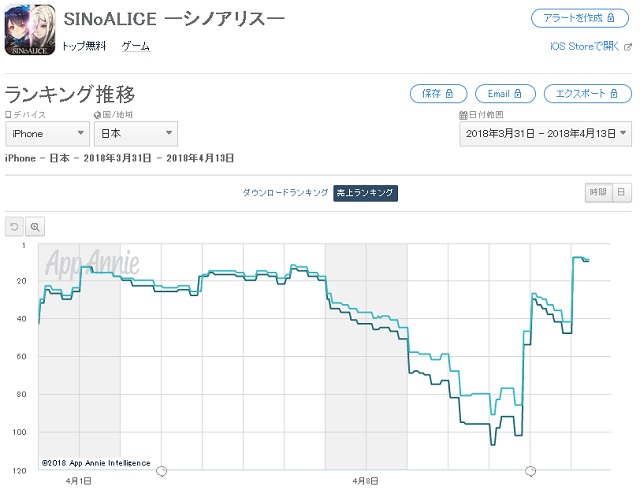Expand the date range 2018年3月31日 selector
640x490 pixels.
[x=545, y=134]
